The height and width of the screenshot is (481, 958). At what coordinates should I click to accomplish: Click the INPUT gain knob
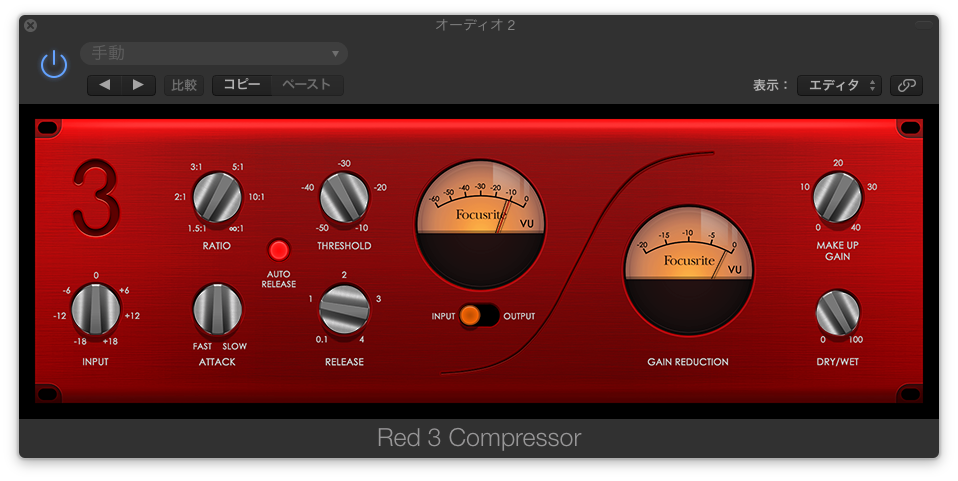pos(96,309)
